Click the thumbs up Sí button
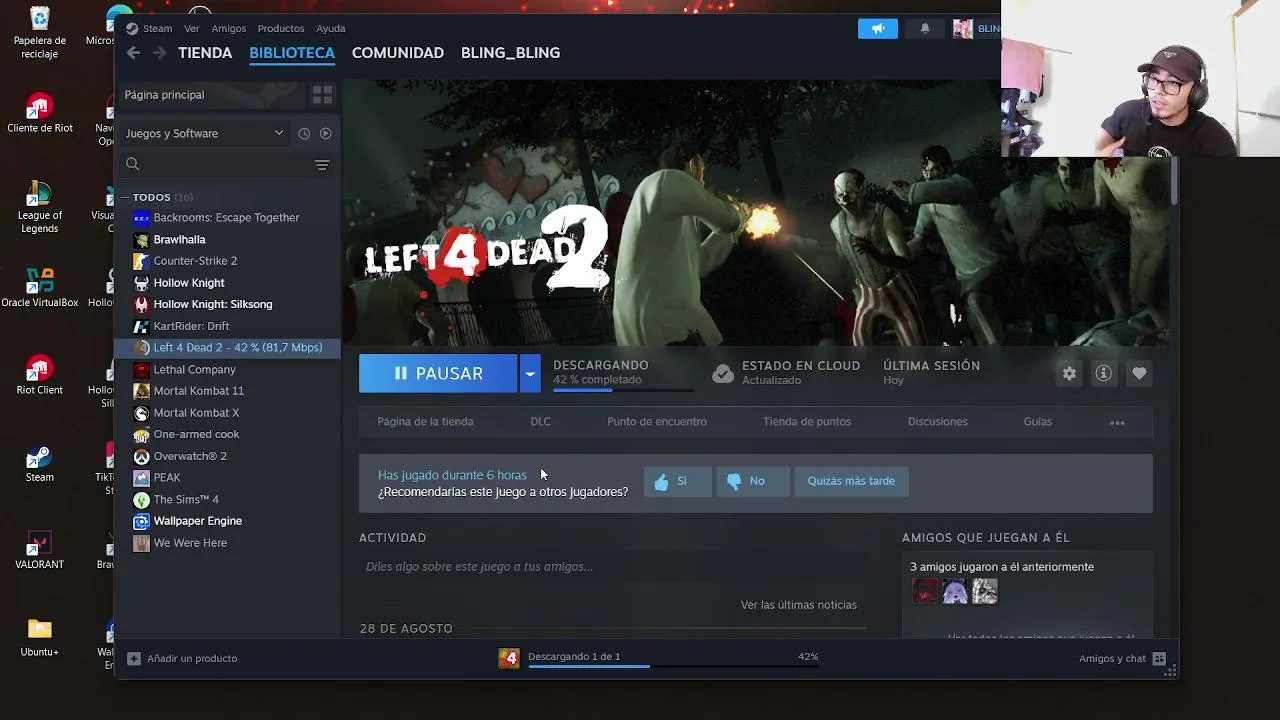Viewport: 1280px width, 720px height. [x=677, y=481]
